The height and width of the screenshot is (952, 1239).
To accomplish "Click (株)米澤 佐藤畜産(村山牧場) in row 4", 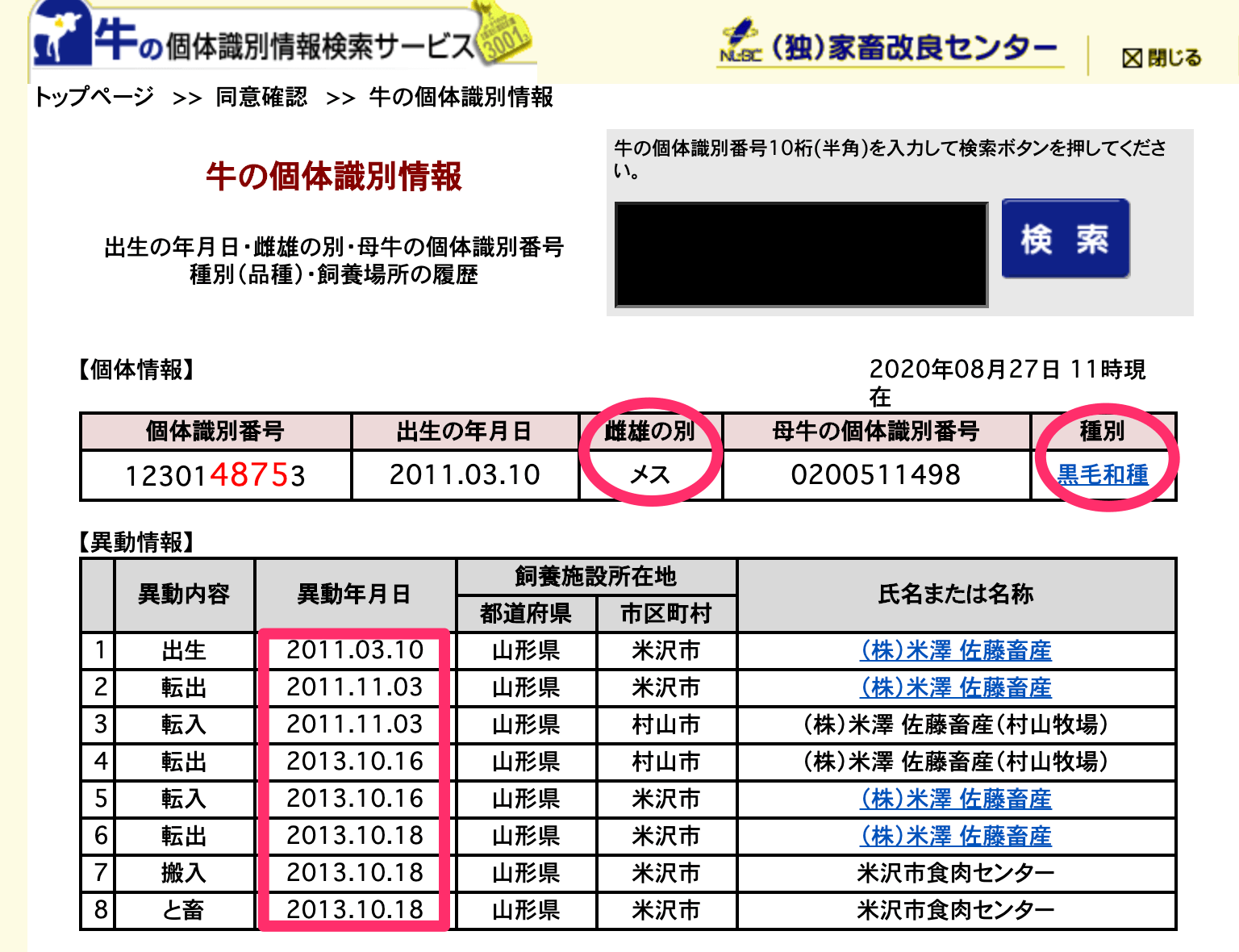I will coord(956,762).
